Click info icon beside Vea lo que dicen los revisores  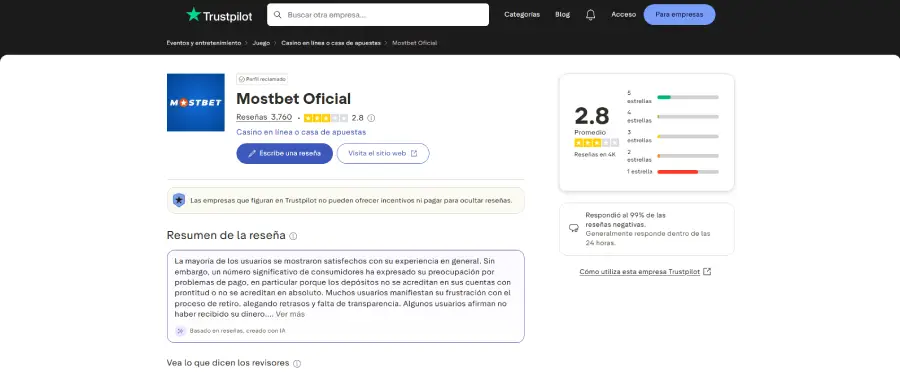click(297, 363)
